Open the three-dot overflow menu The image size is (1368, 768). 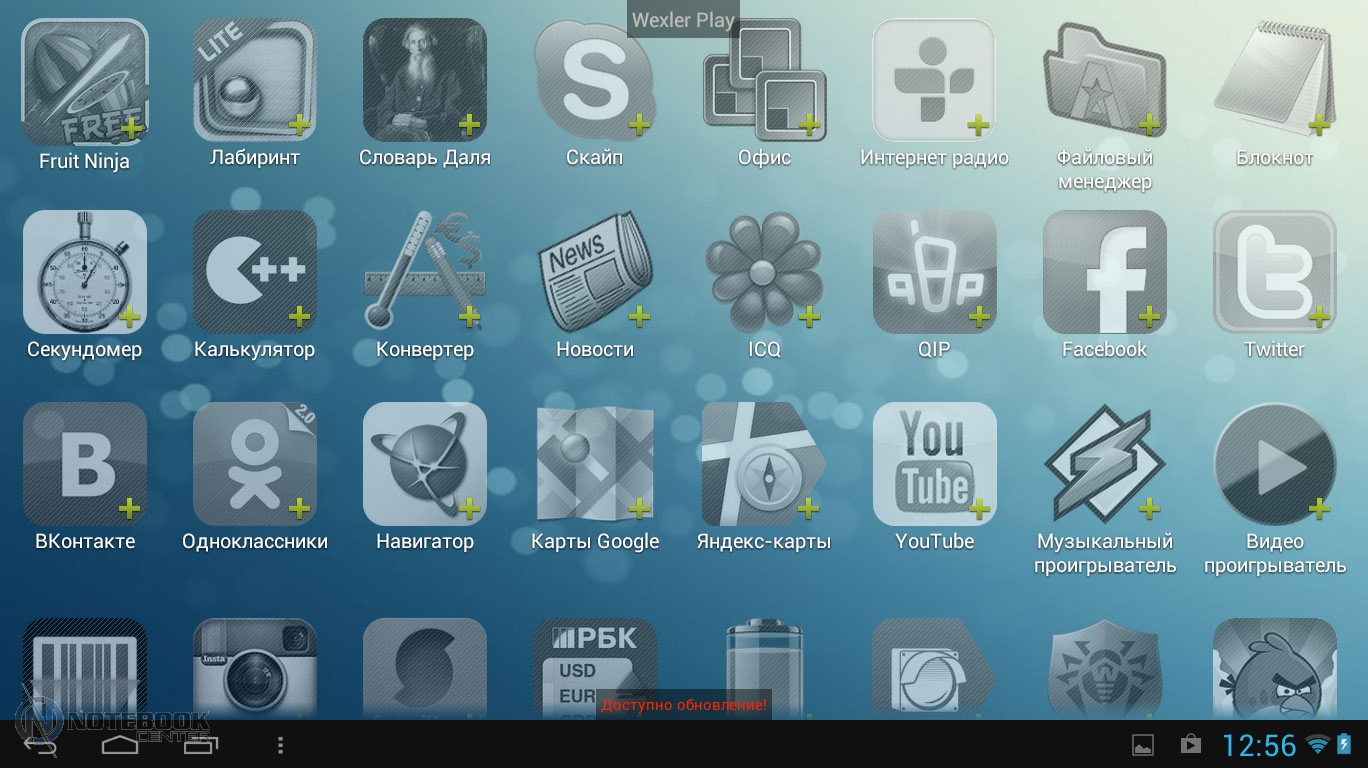(x=280, y=745)
